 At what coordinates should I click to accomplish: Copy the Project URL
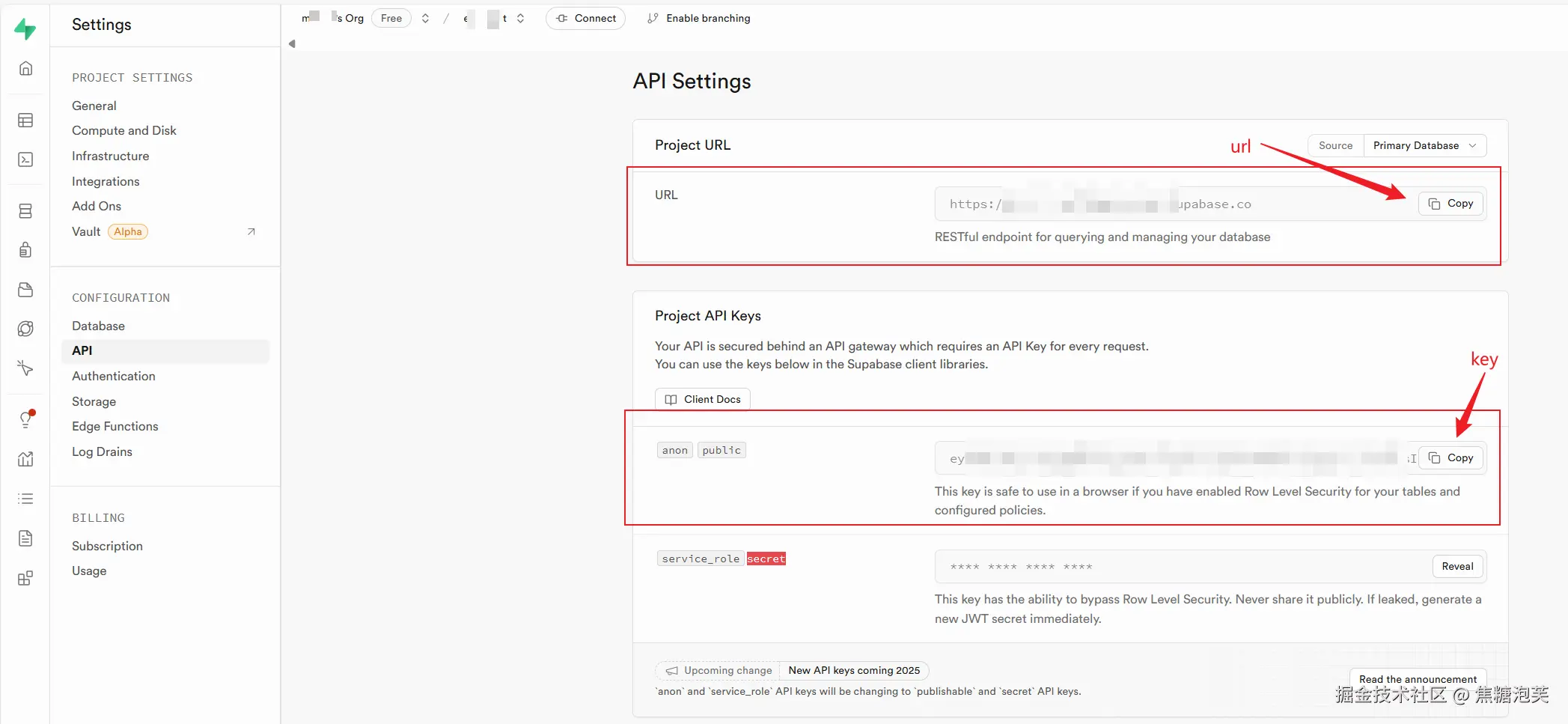click(x=1450, y=204)
